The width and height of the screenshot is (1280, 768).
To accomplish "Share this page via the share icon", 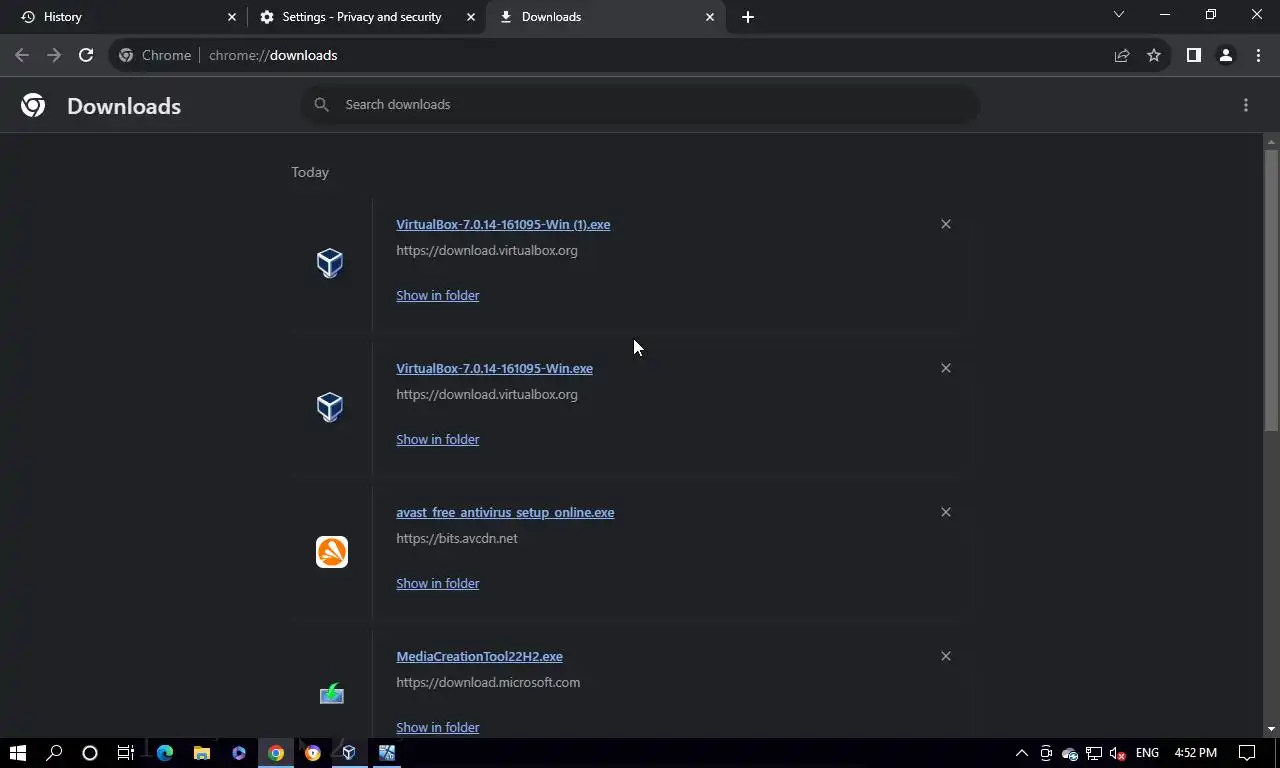I will coord(1122,55).
